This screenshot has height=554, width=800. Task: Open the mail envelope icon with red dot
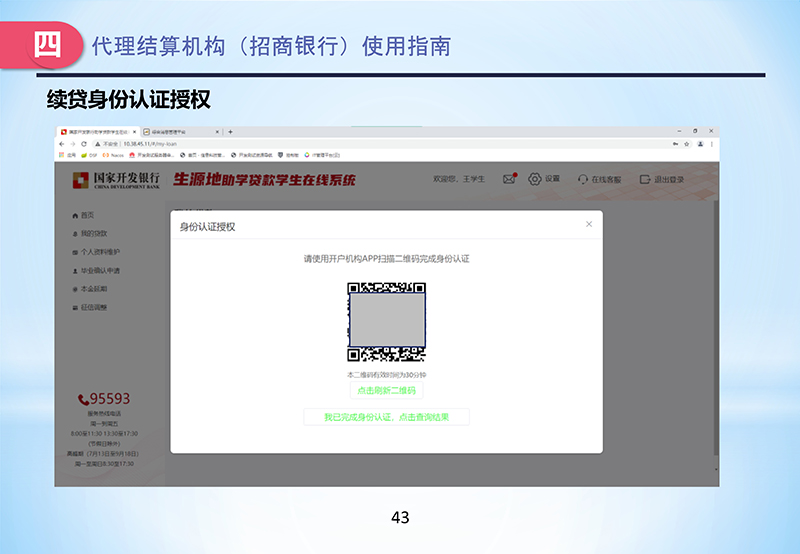[510, 179]
